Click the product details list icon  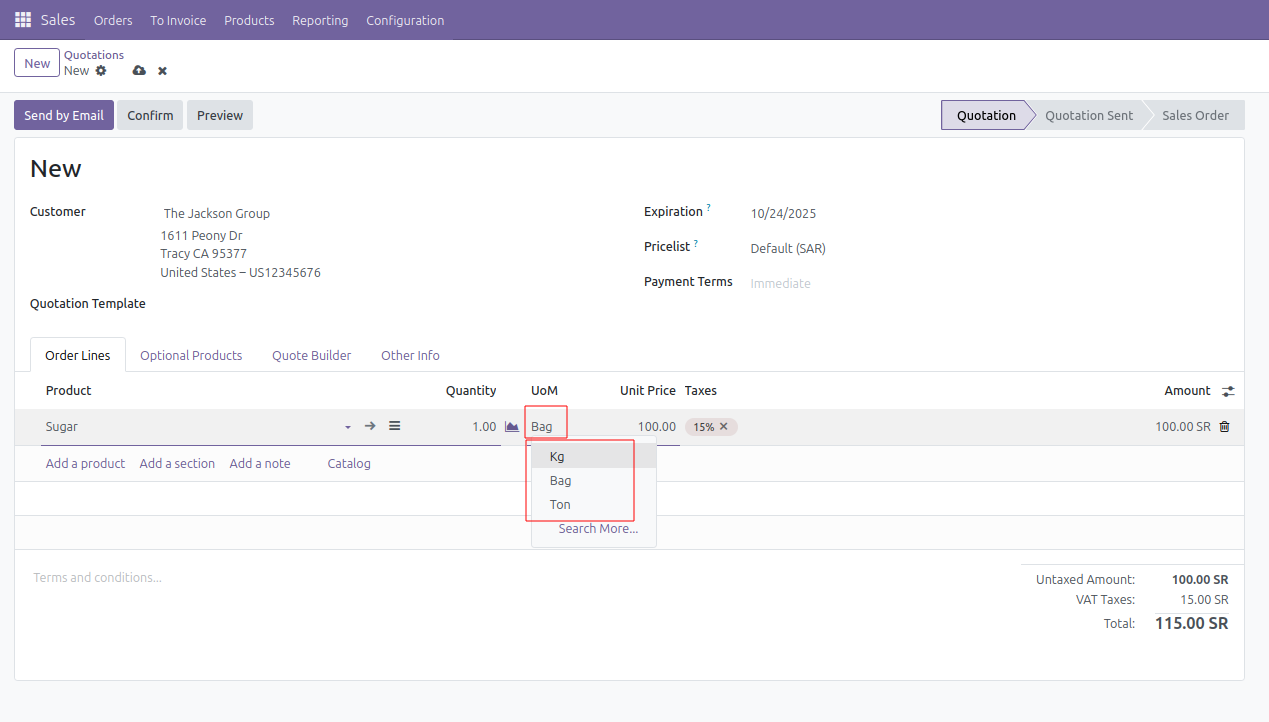(395, 426)
